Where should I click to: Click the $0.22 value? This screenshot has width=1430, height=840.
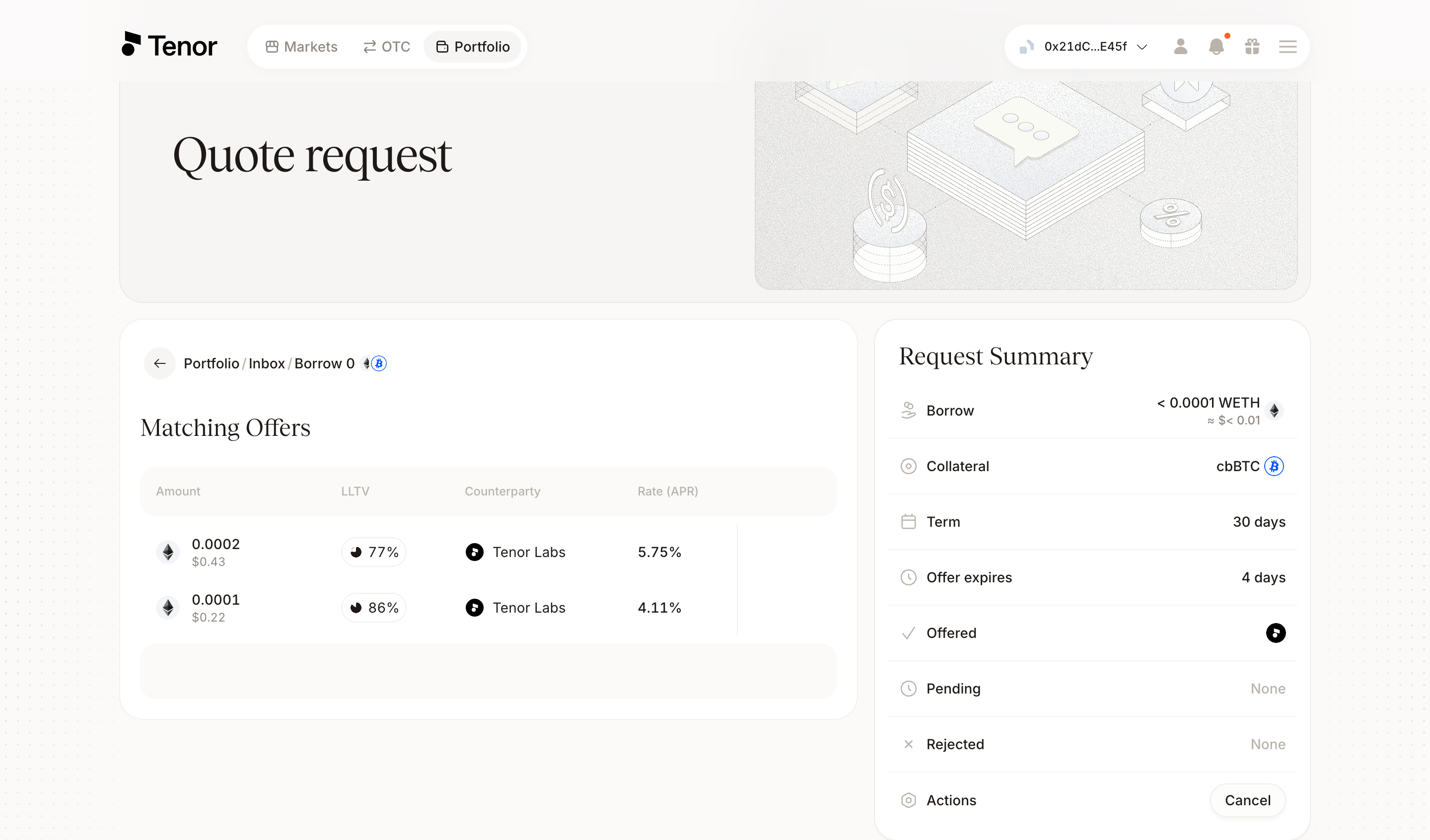[208, 617]
